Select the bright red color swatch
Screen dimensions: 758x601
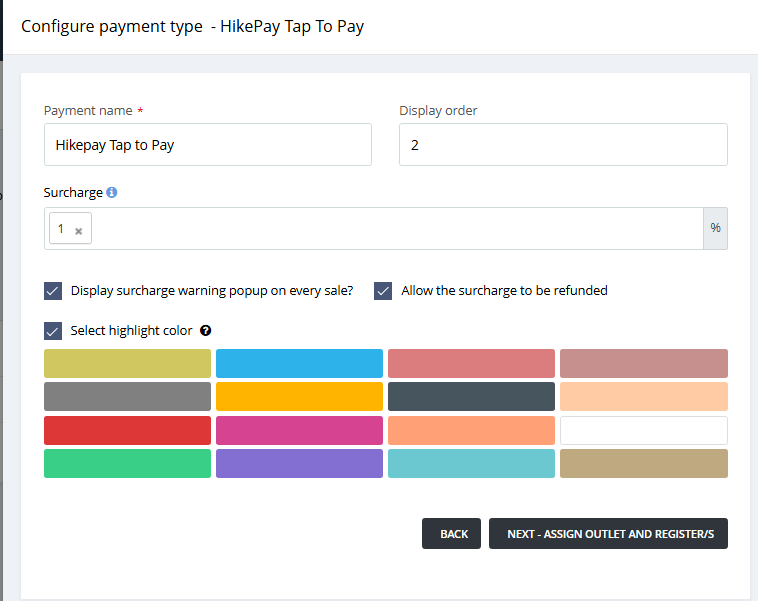tap(127, 430)
